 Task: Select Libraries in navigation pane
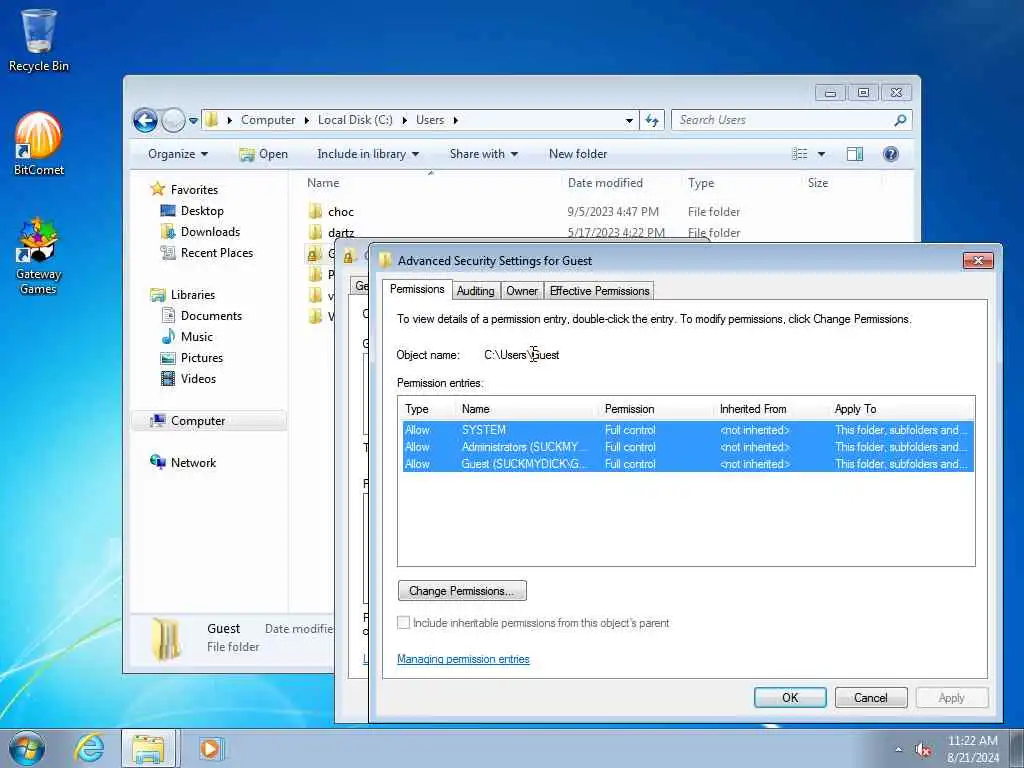[x=193, y=295]
